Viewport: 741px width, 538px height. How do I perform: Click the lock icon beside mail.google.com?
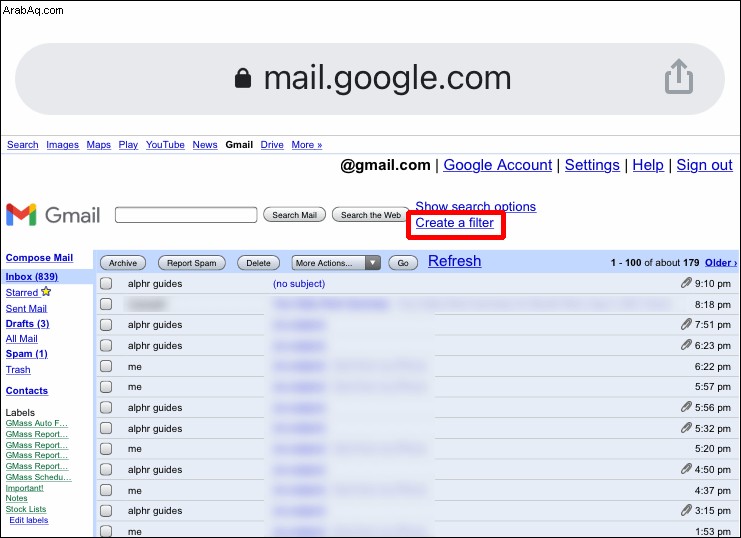pos(243,78)
